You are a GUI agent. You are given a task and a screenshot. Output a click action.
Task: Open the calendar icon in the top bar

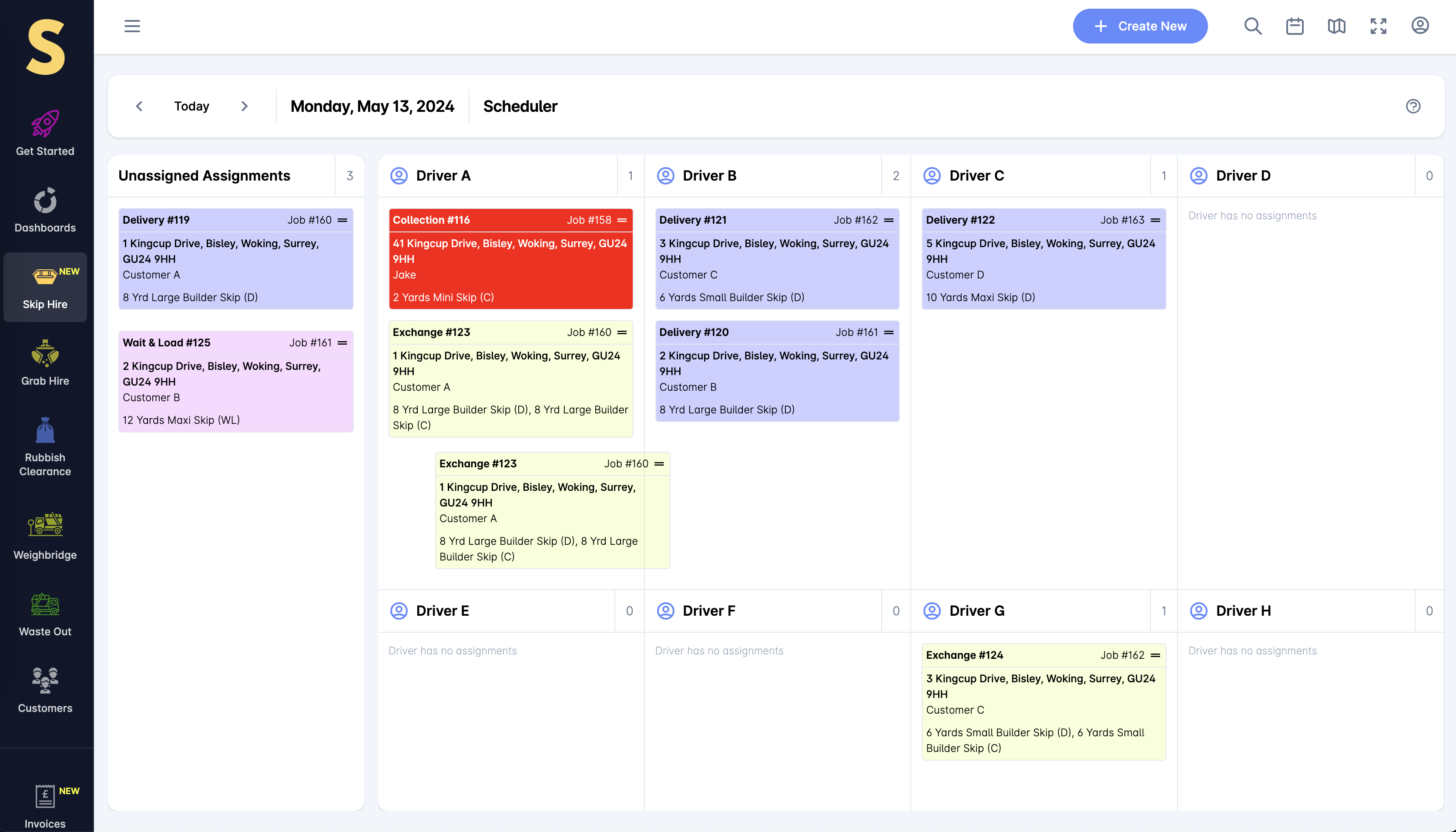point(1294,26)
